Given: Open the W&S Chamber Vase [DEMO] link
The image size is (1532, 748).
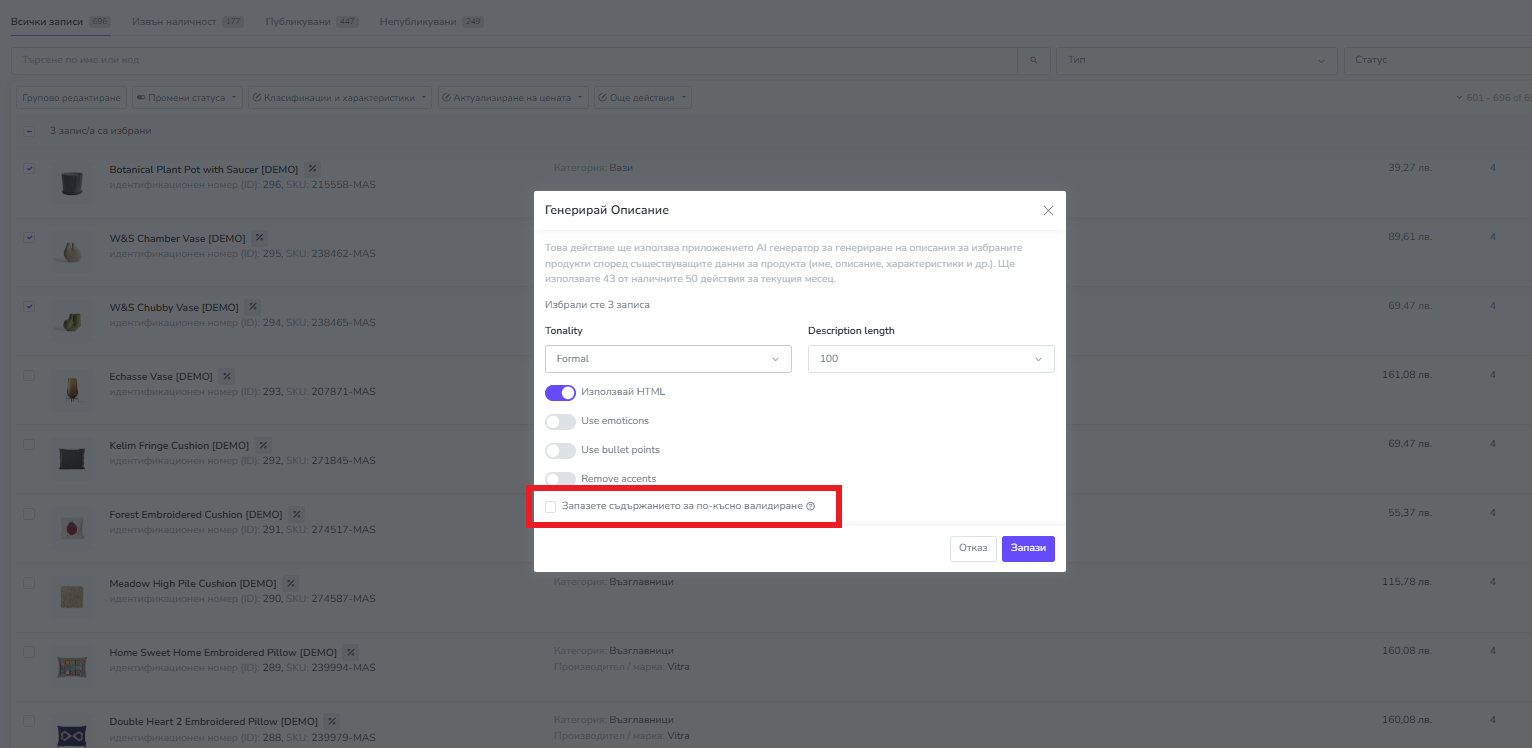Looking at the screenshot, I should point(177,238).
